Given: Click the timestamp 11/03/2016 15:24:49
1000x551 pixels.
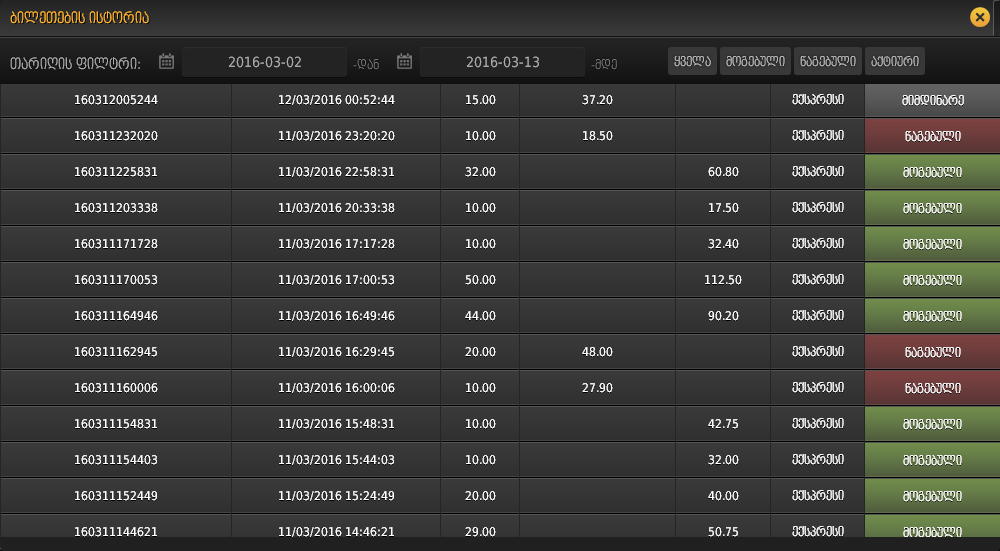Looking at the screenshot, I should coord(336,496).
